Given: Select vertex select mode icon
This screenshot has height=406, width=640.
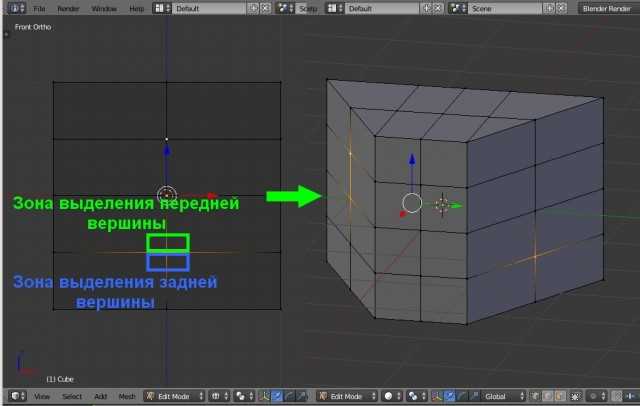Looking at the screenshot, I should coord(534,396).
